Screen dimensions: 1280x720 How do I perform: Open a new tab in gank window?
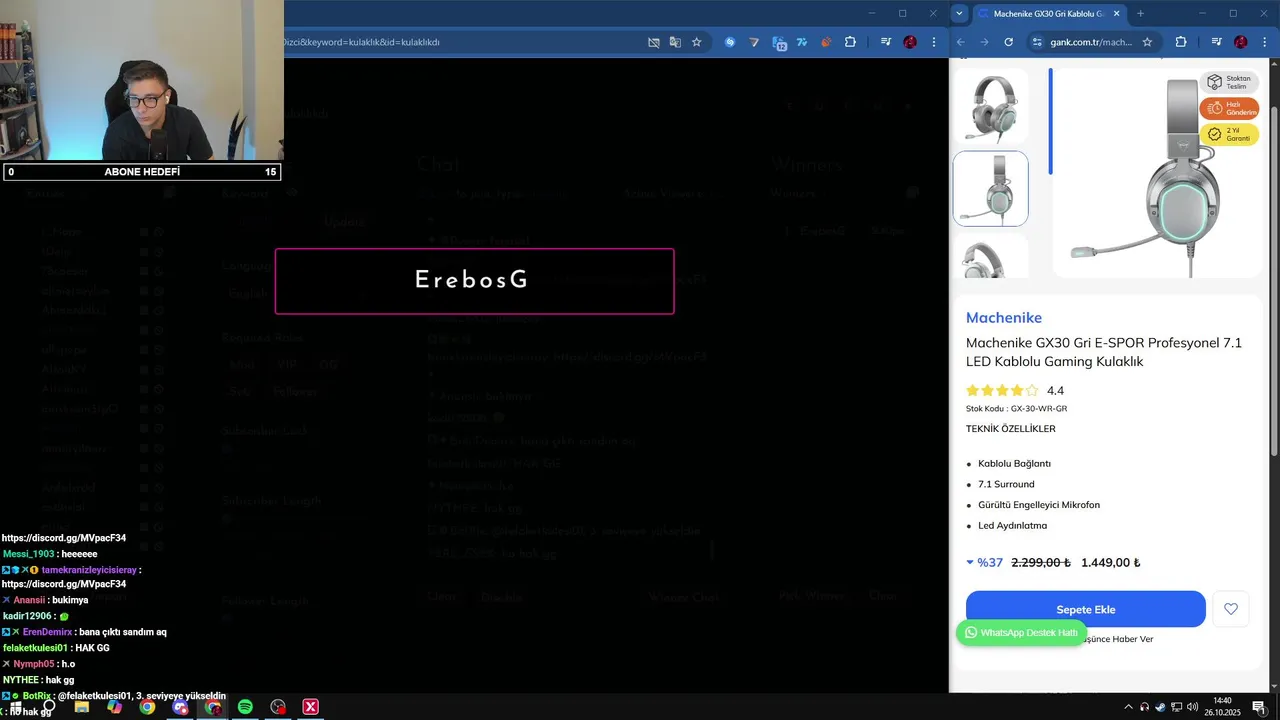click(1140, 13)
